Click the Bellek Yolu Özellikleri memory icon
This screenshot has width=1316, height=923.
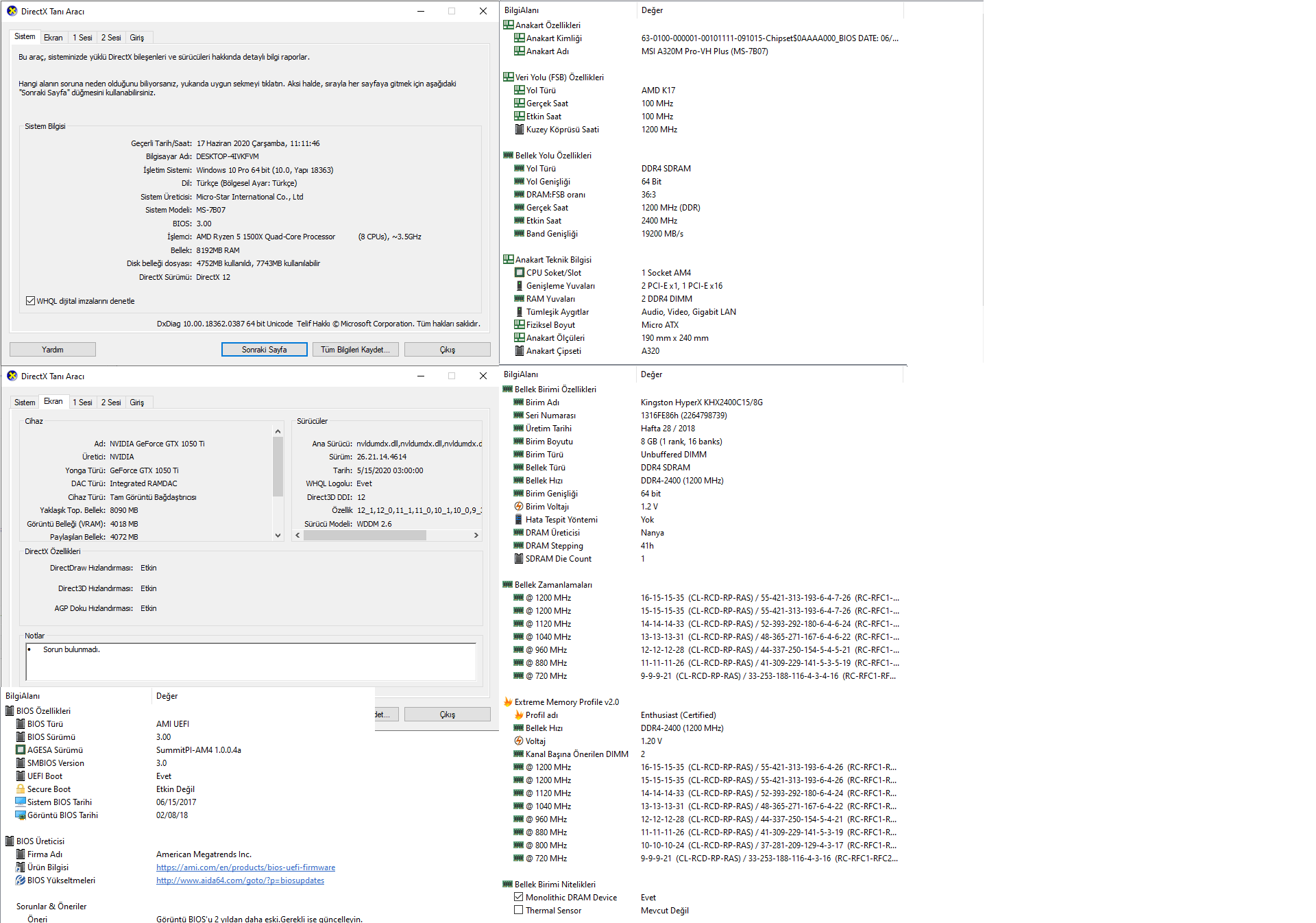tap(508, 156)
